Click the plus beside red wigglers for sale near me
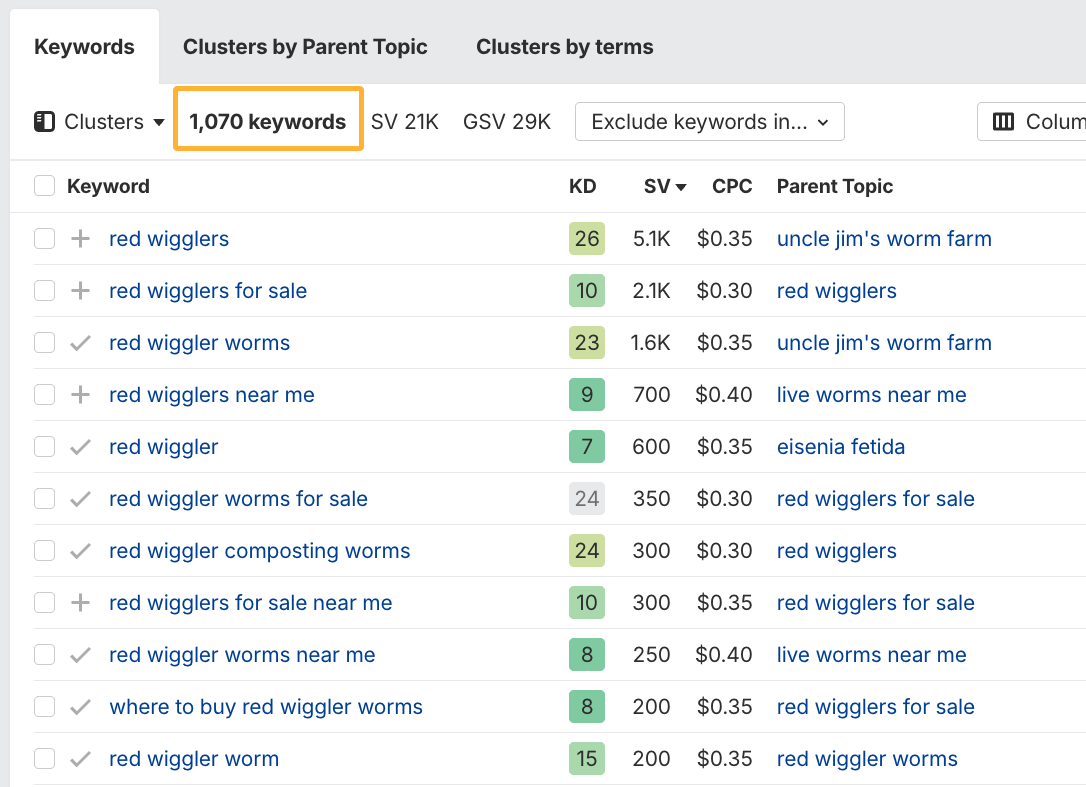Viewport: 1086px width, 787px height. (81, 602)
